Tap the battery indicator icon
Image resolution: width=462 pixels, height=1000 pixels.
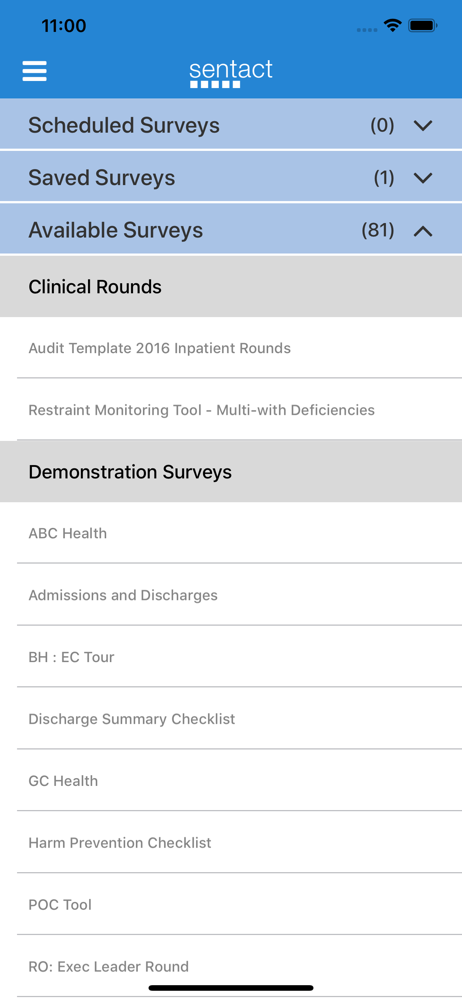422,26
